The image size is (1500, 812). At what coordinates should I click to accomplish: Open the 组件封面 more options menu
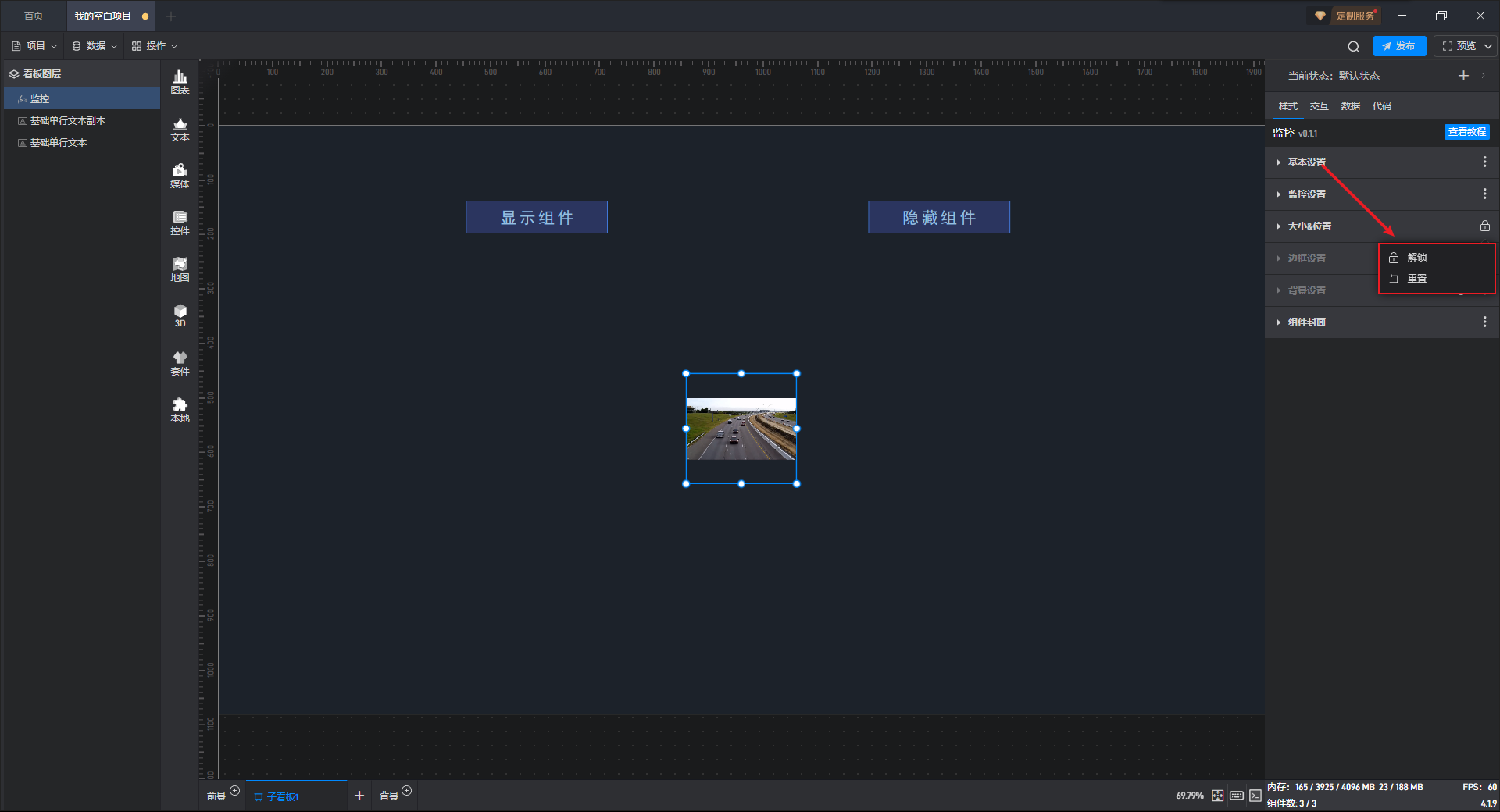pos(1484,322)
